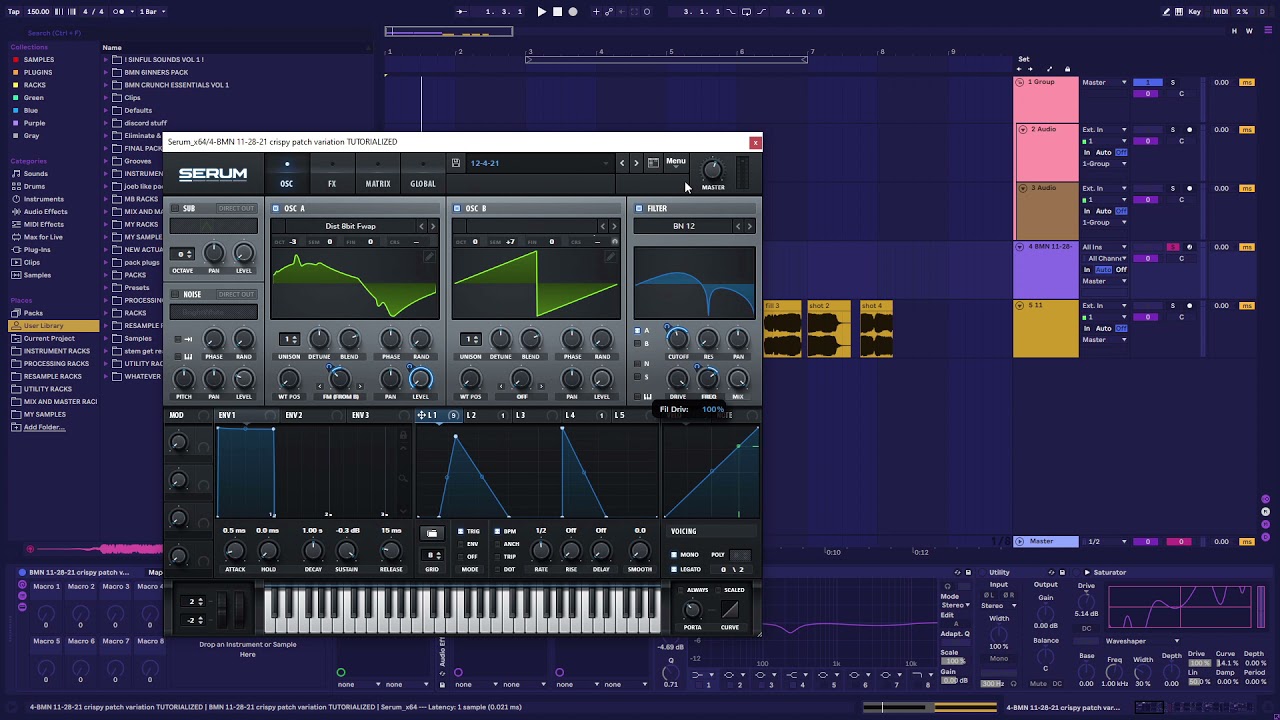Select the Sounds category in browser
The image size is (1280, 720).
click(x=36, y=174)
